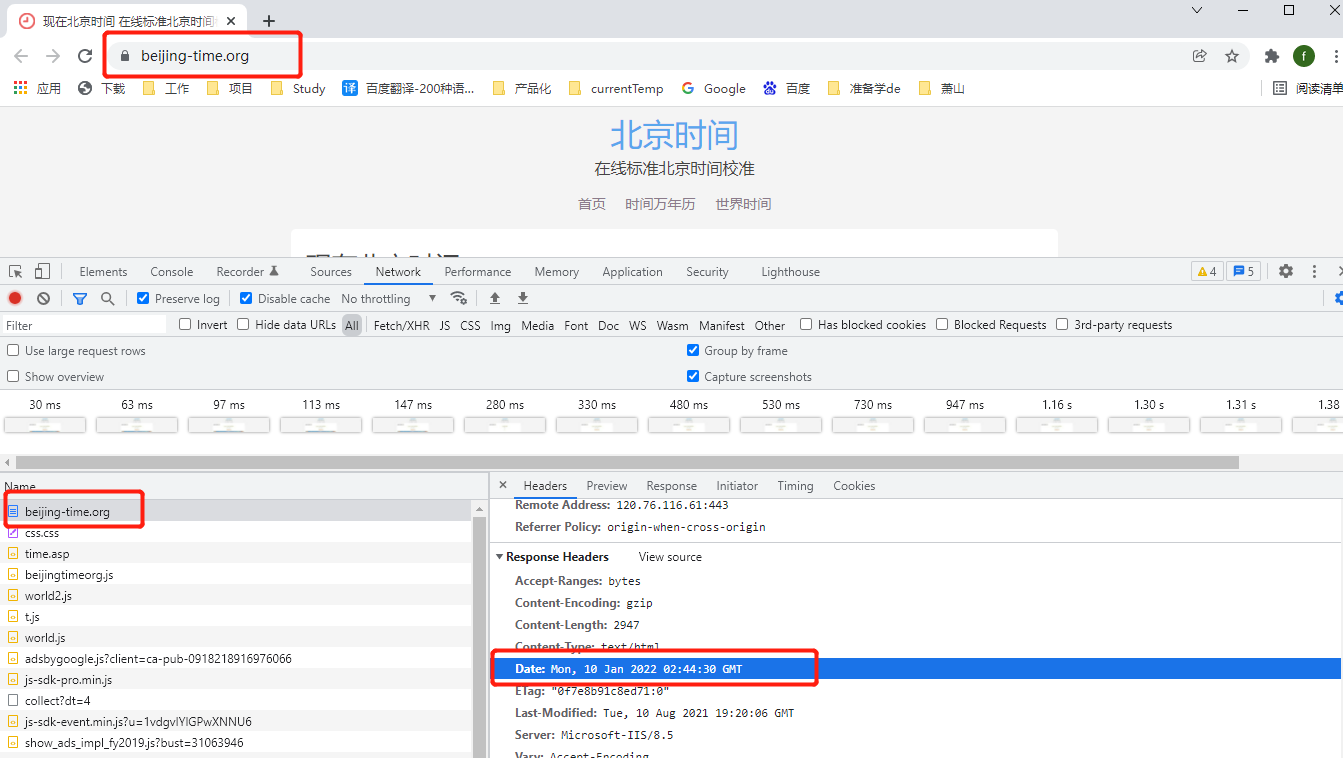
Task: Toggle the Disable cache checkbox
Action: pos(246,298)
